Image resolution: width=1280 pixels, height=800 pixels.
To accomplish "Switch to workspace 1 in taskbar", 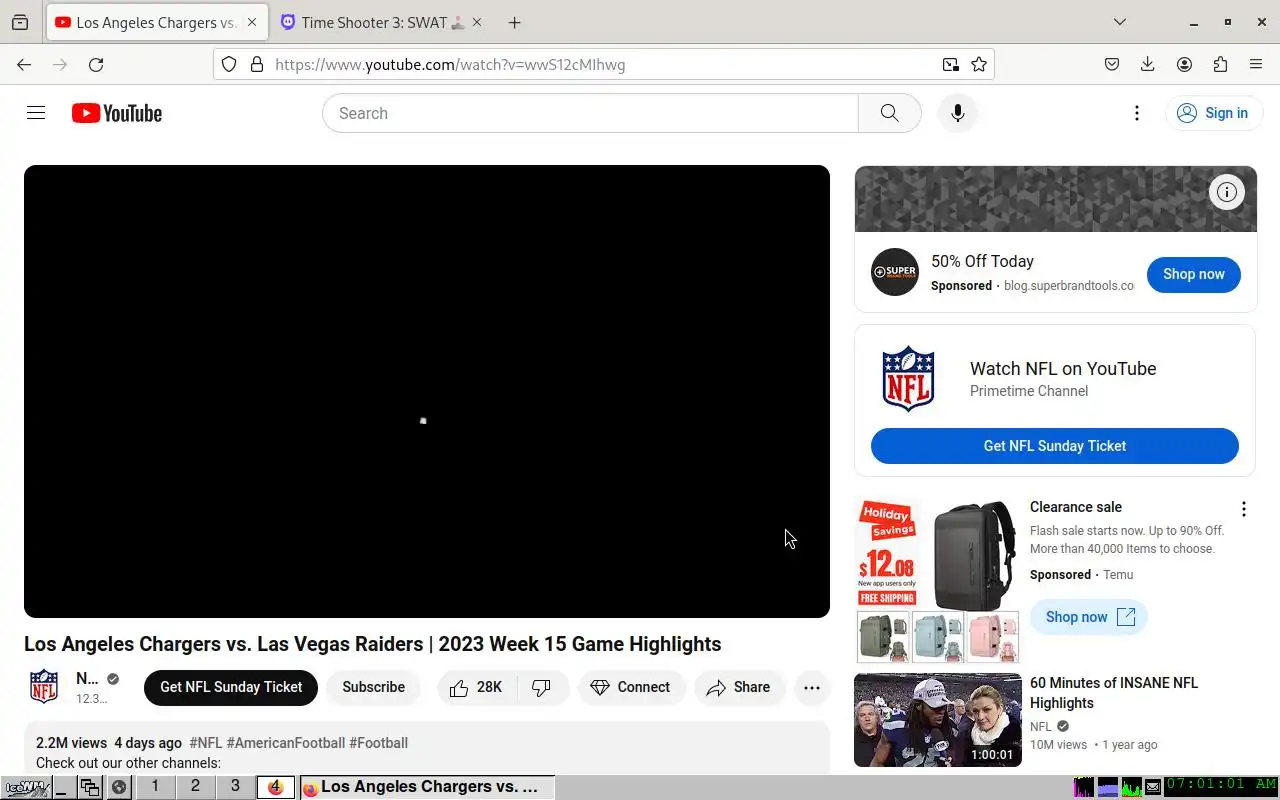I will (155, 787).
